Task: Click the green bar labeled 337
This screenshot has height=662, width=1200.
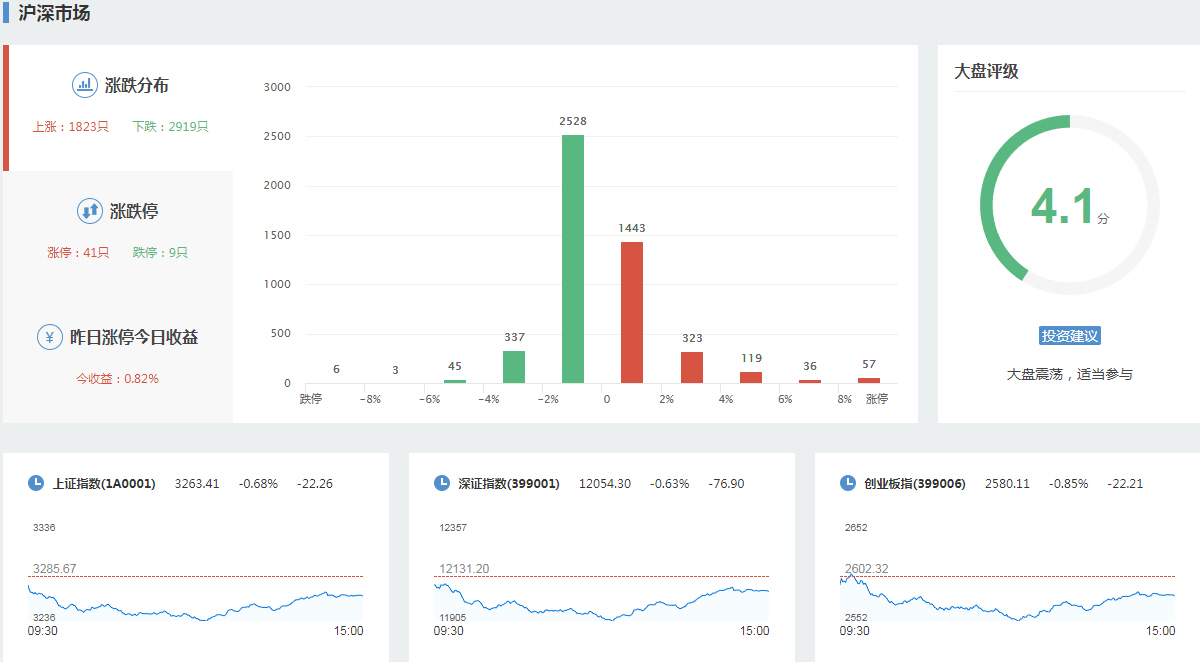Action: (514, 367)
